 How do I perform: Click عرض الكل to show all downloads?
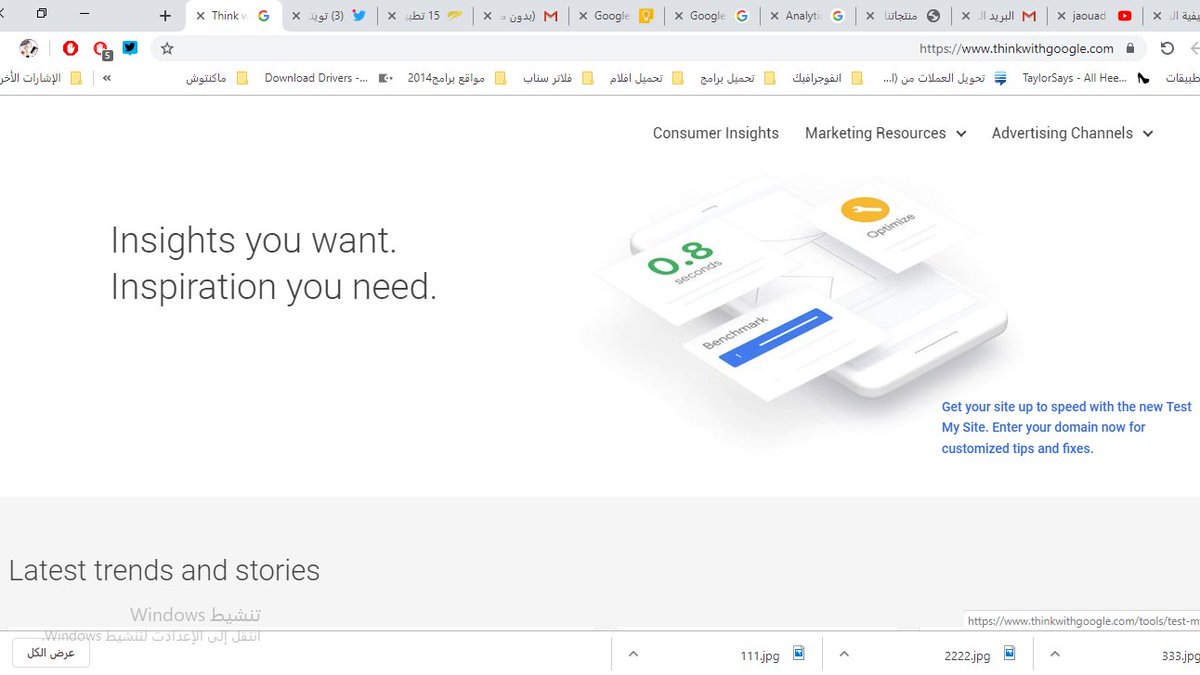[51, 653]
